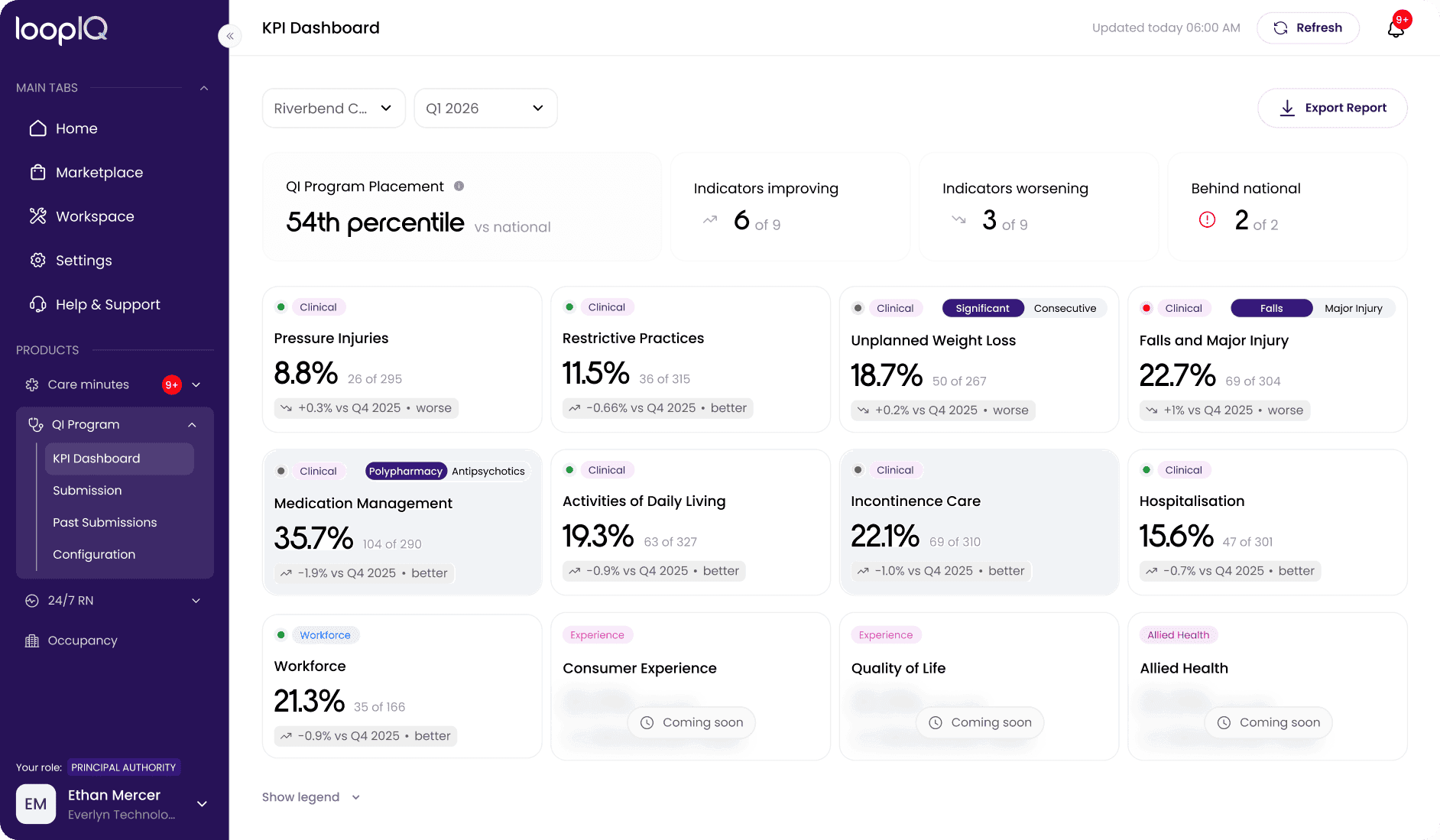Click info icon beside QI Program Placement
The image size is (1440, 840).
click(459, 186)
